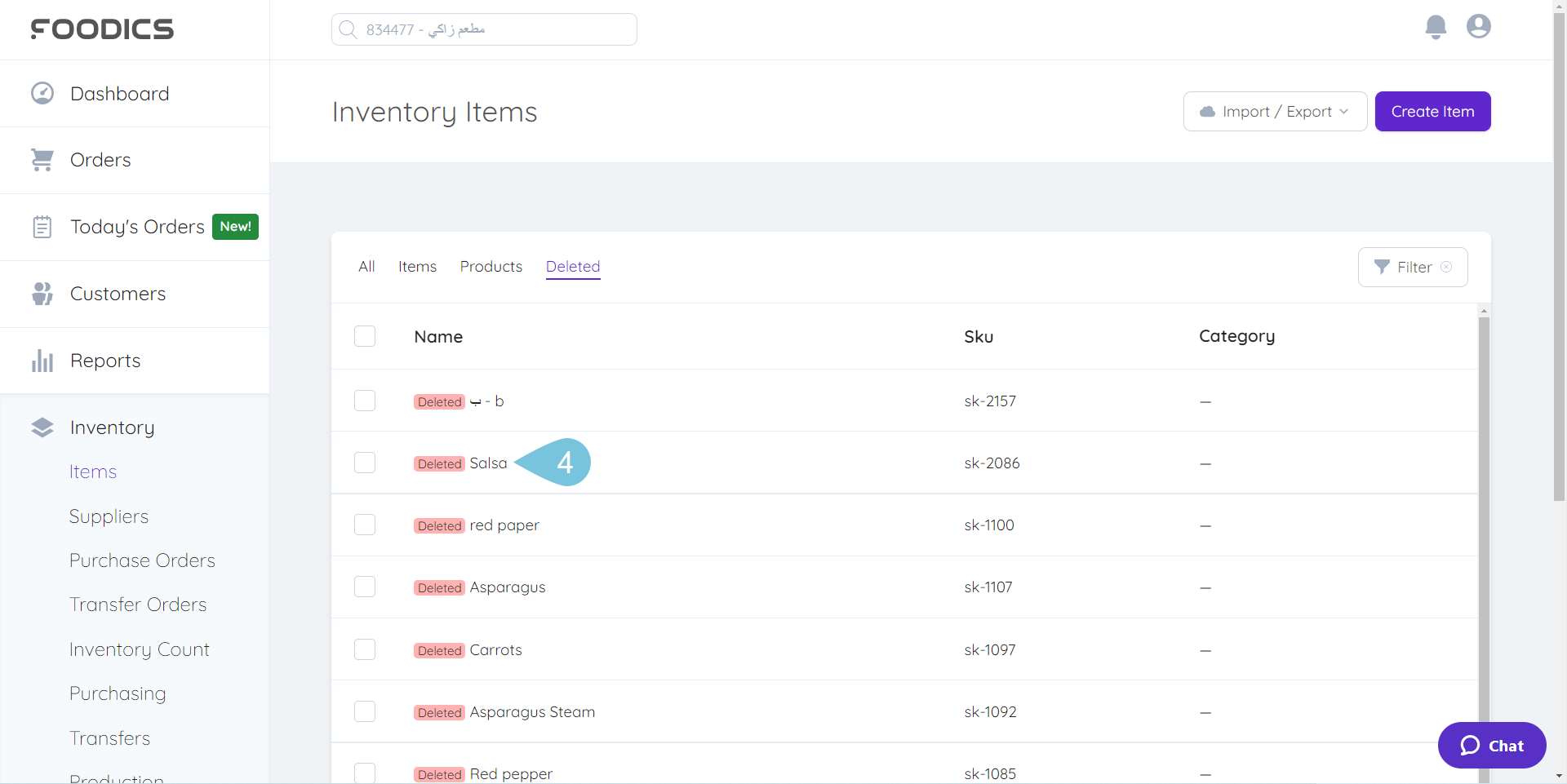Click the user profile avatar icon
Image resolution: width=1567 pixels, height=784 pixels.
[x=1478, y=27]
